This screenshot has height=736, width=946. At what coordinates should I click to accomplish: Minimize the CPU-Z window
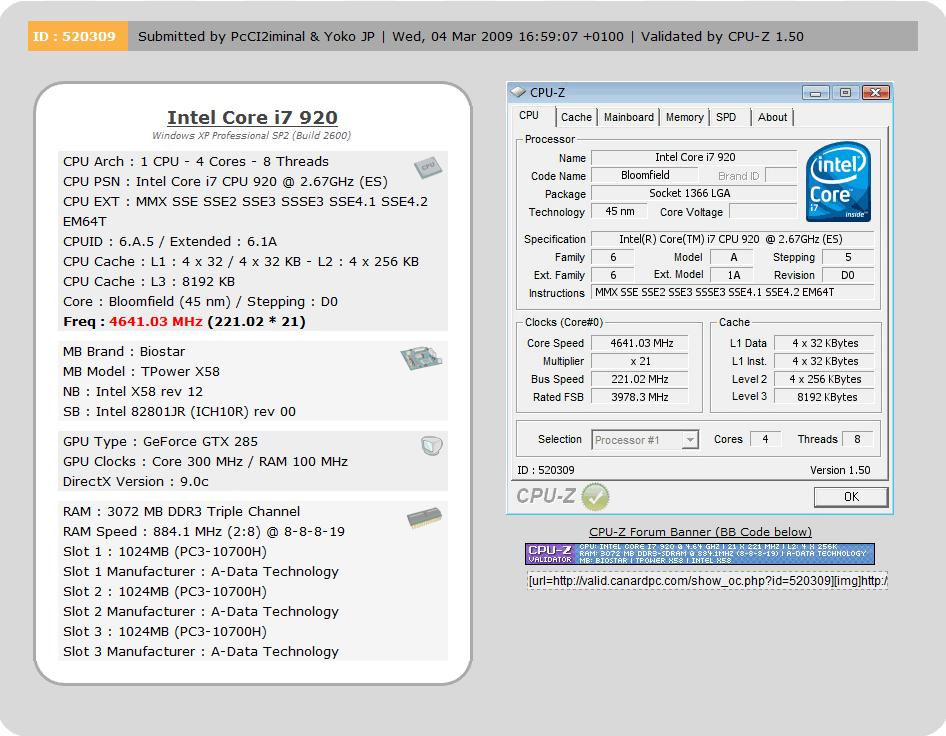tap(816, 93)
